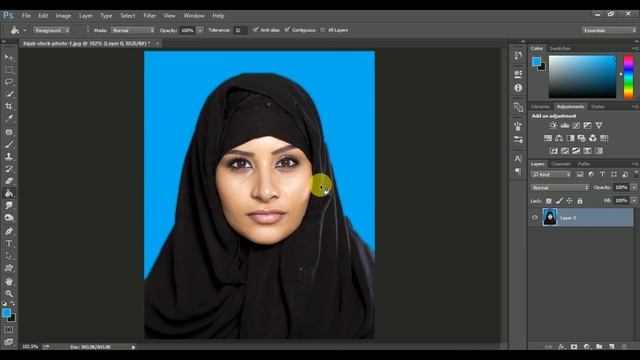Open the options bar Opacity slider arrow
The width and height of the screenshot is (640, 360).
pyautogui.click(x=200, y=30)
